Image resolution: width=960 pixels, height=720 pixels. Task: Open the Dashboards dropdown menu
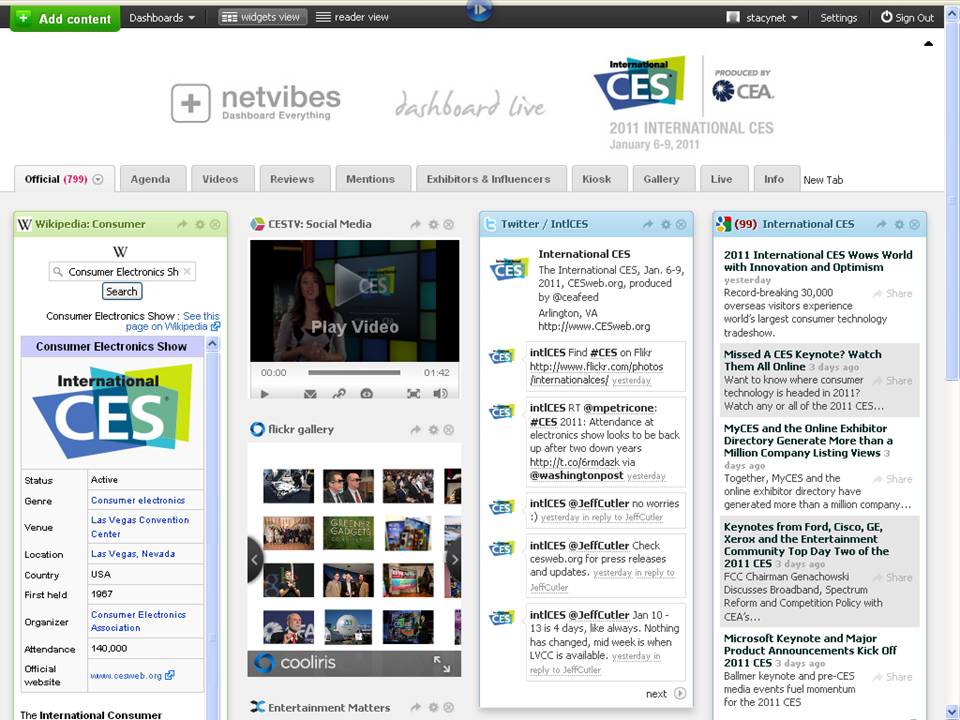[162, 17]
